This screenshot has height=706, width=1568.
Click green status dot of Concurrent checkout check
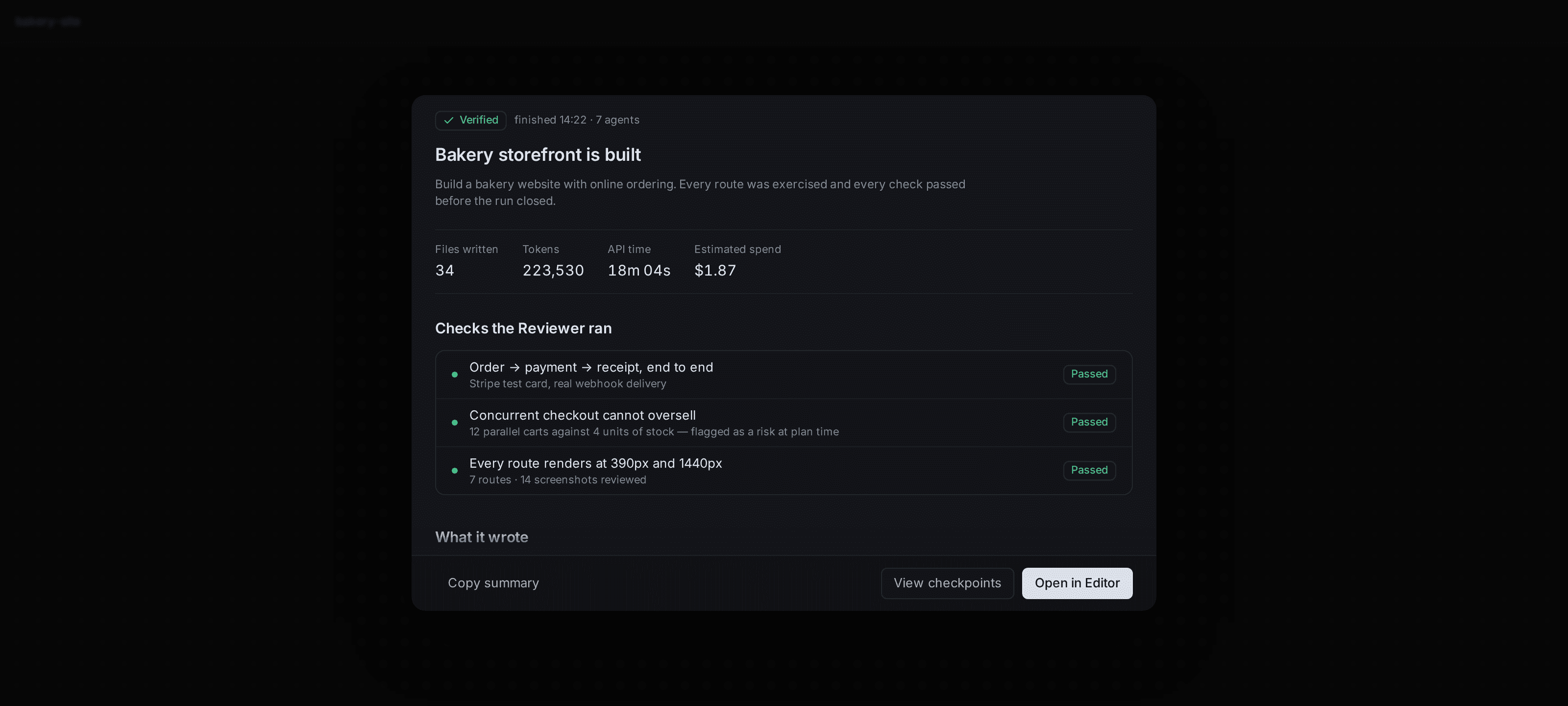tap(454, 423)
